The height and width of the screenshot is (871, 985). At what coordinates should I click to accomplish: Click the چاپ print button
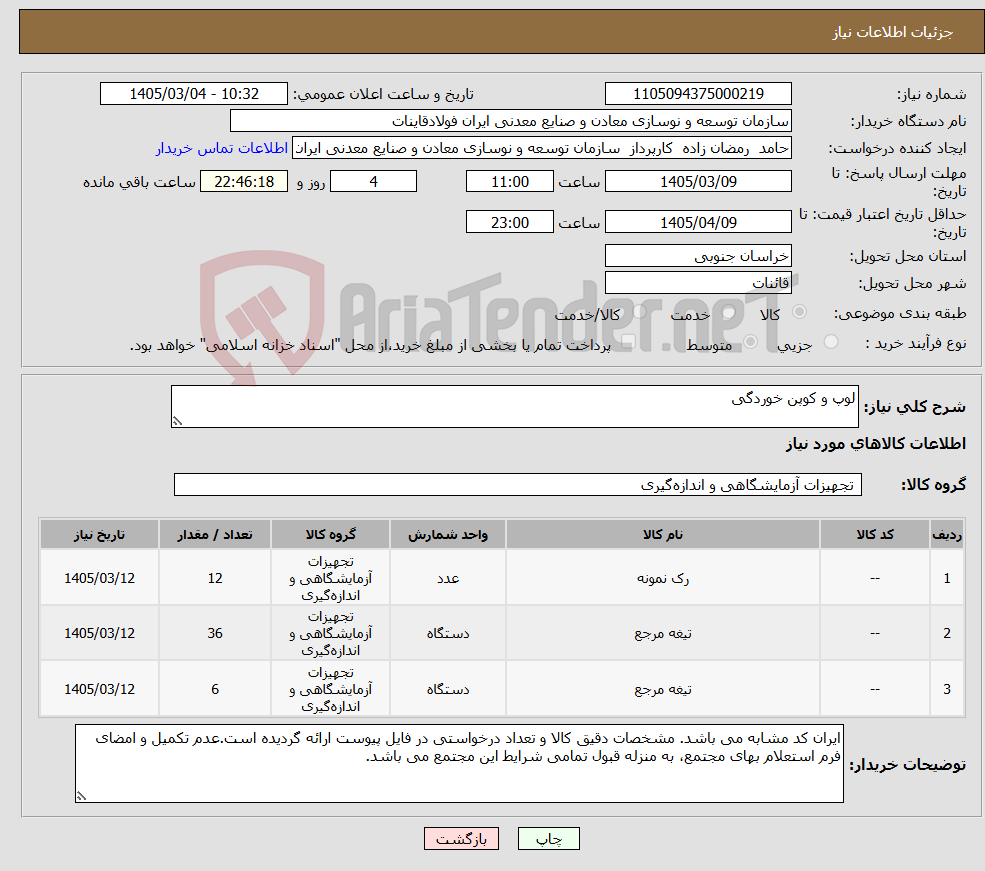tap(548, 838)
